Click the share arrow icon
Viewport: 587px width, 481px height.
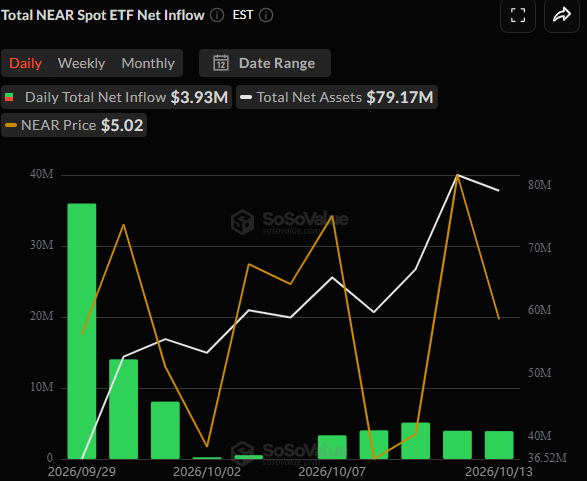click(562, 15)
